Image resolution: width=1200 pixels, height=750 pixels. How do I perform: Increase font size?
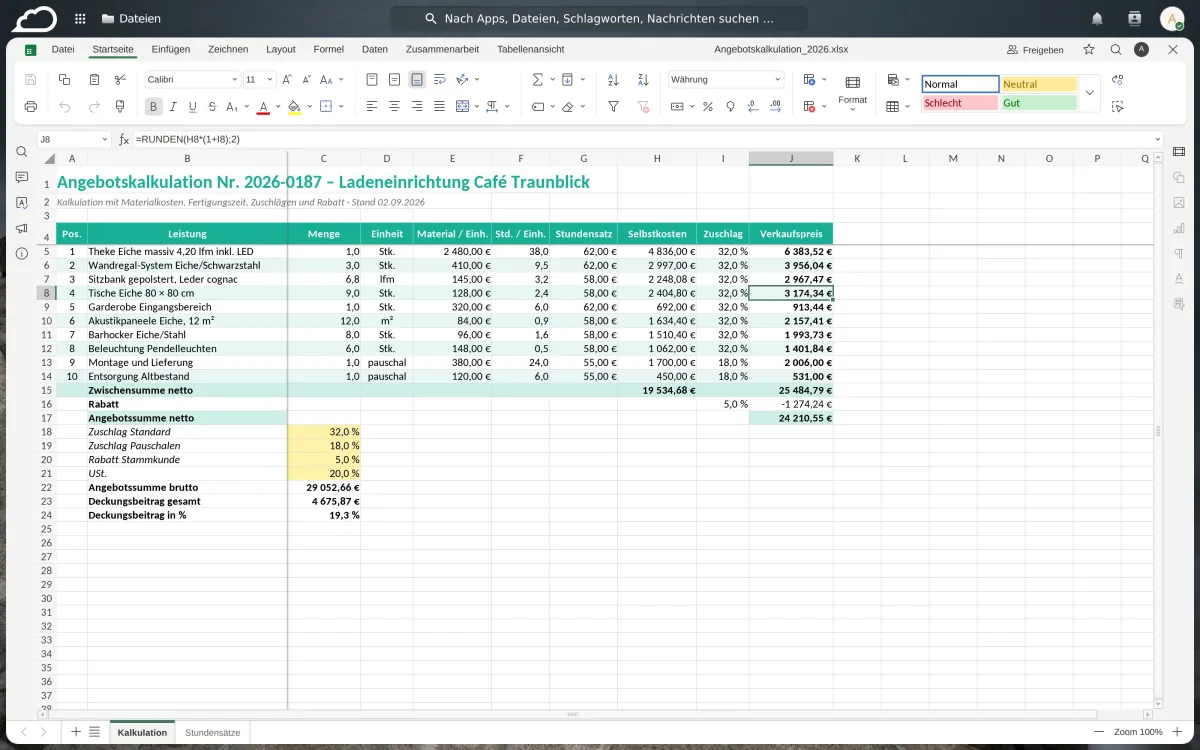(x=287, y=80)
